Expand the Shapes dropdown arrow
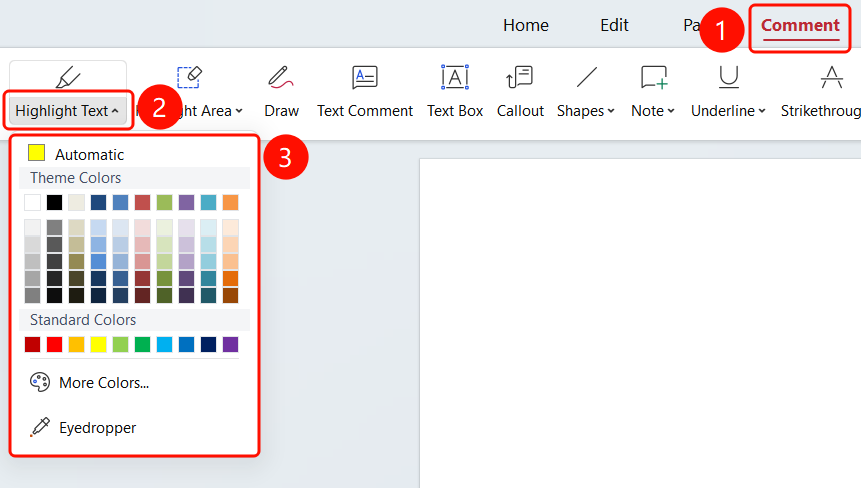Viewport: 861px width, 488px height. tap(611, 111)
